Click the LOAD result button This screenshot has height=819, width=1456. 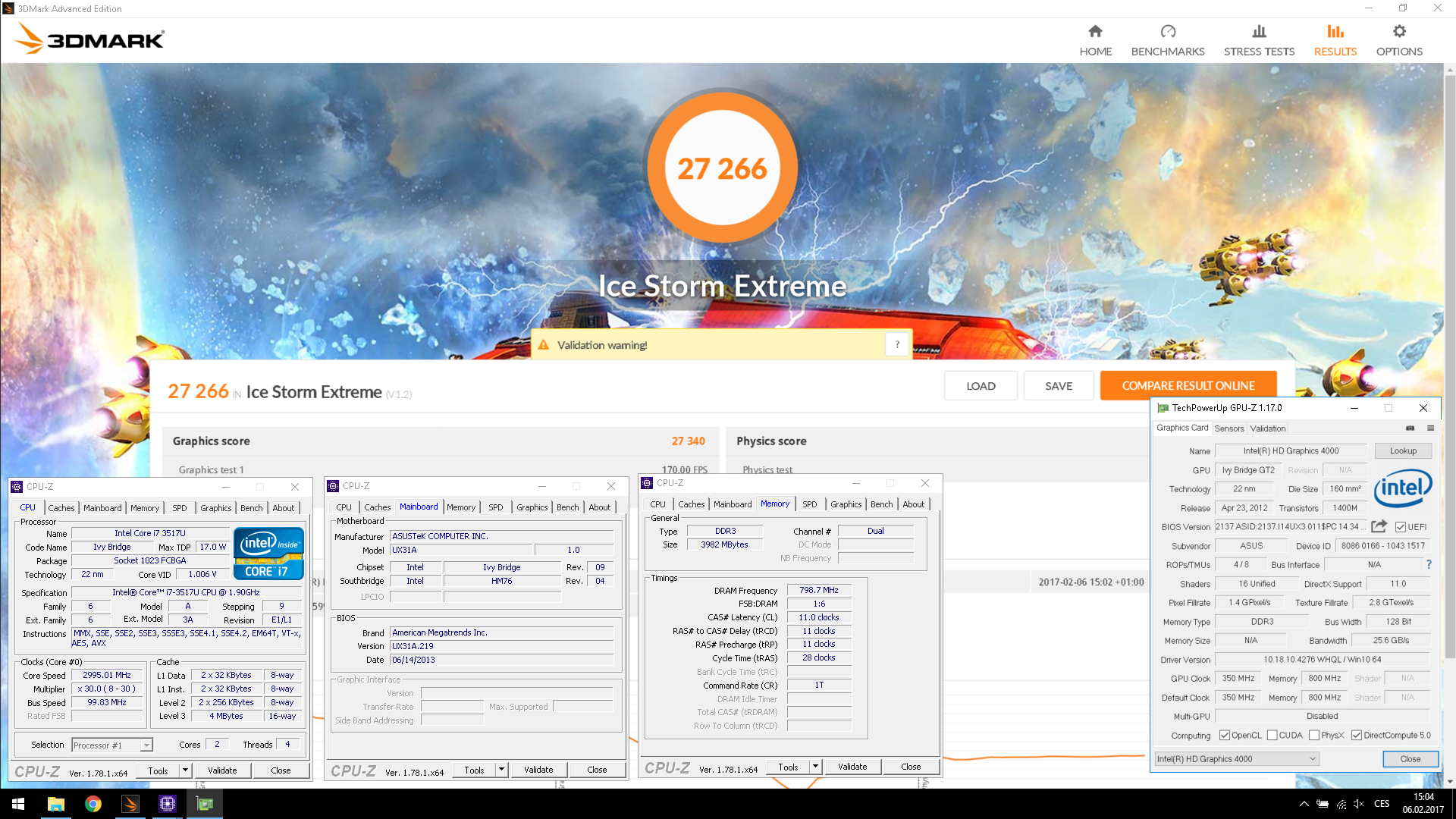pyautogui.click(x=981, y=385)
